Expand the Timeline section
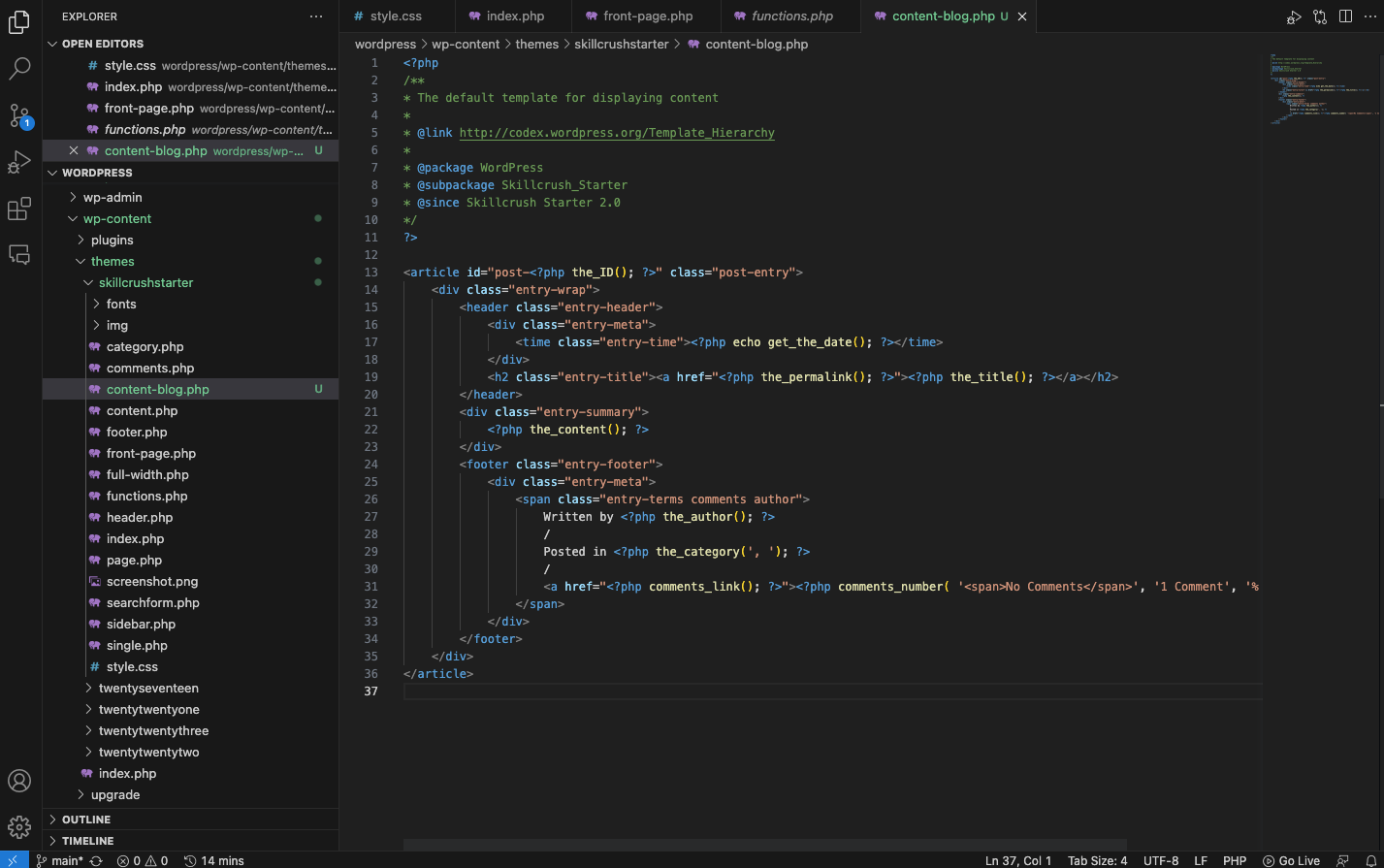1384x868 pixels. [87, 841]
